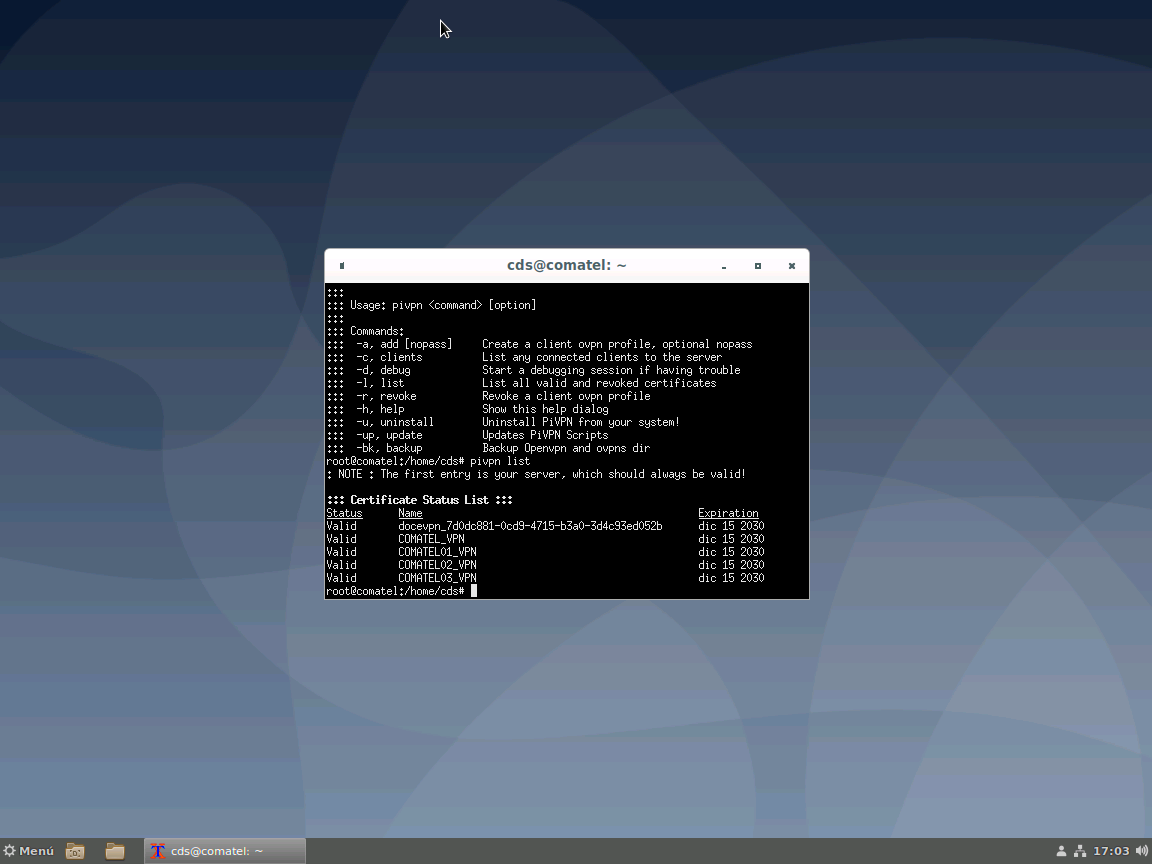
Task: Open the network connections tray icon
Action: (x=1080, y=851)
